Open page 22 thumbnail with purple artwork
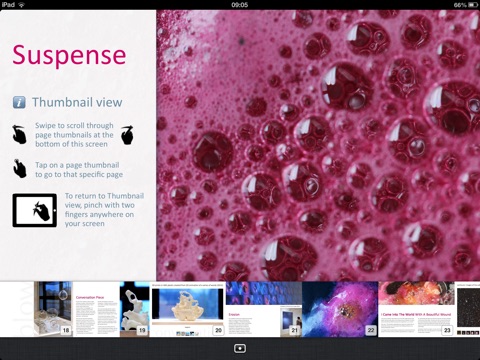 [340, 309]
